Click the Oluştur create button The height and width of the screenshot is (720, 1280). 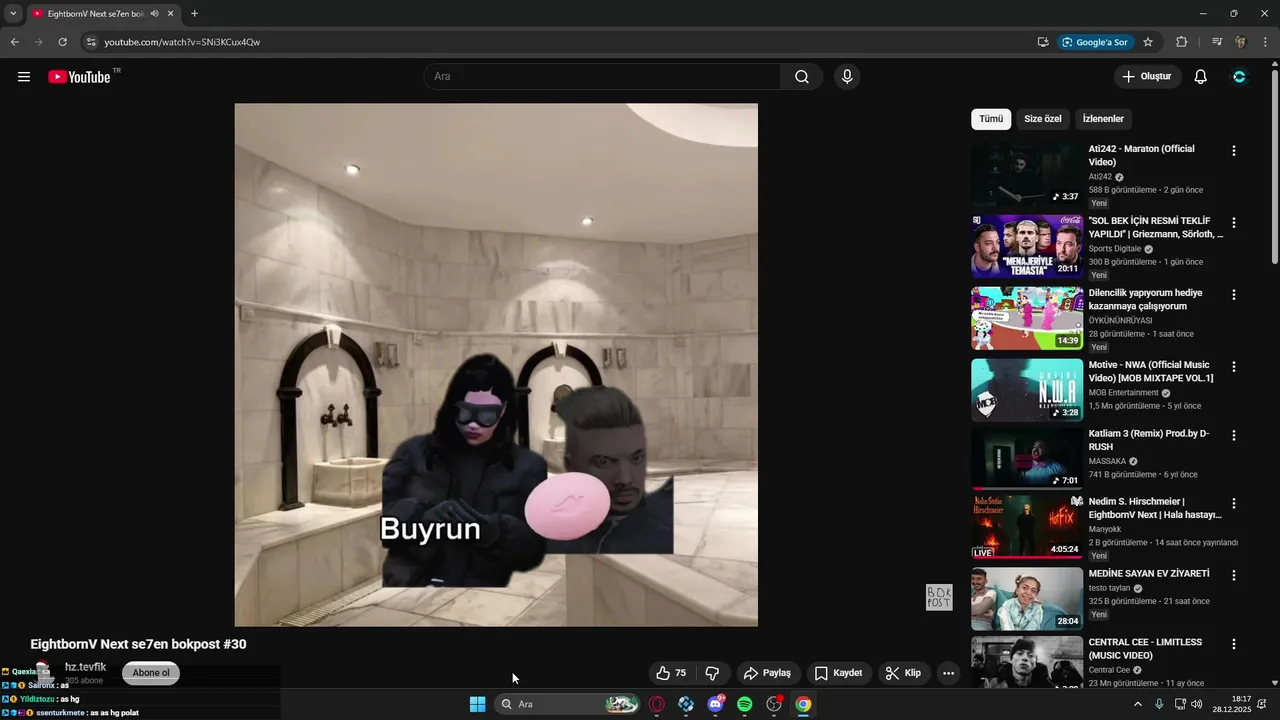click(x=1147, y=77)
